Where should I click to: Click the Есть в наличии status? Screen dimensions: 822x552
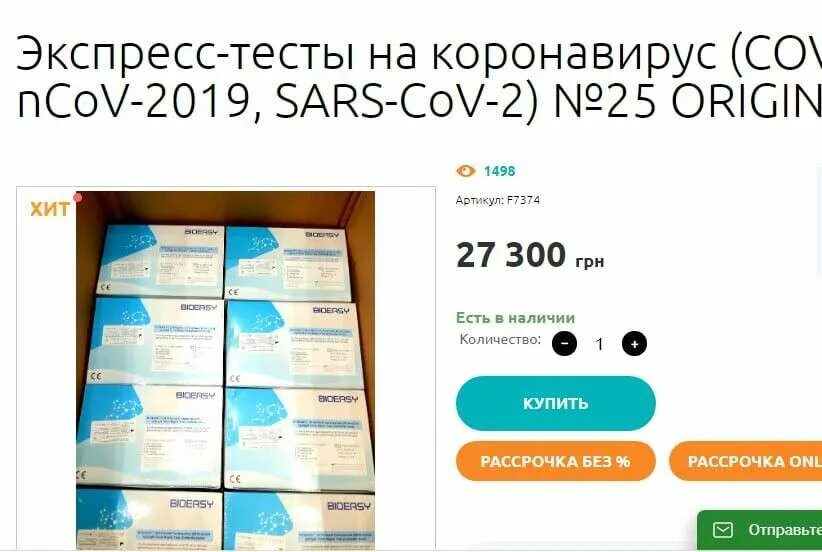pos(515,318)
